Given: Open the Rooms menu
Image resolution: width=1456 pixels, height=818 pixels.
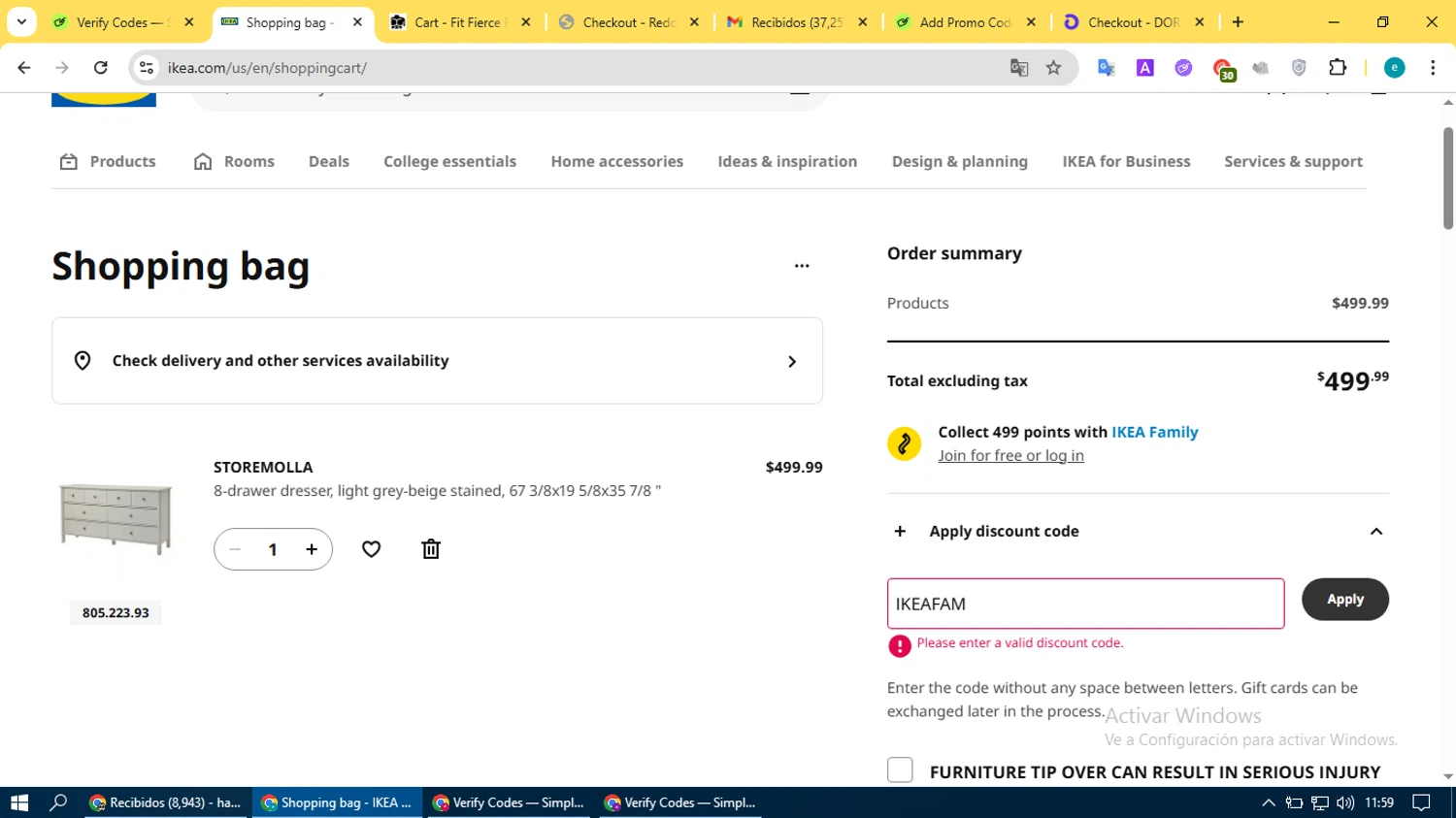Looking at the screenshot, I should [234, 161].
